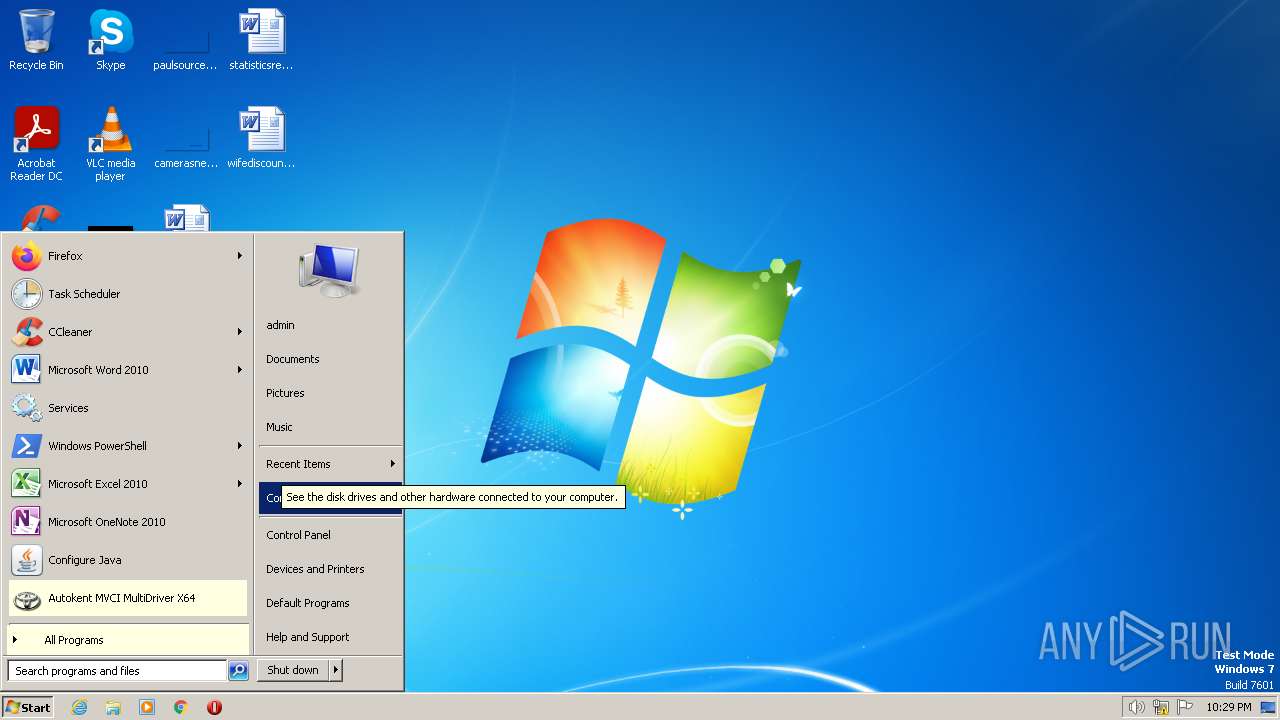Open Documents from the Start menu
The image size is (1280, 720).
[x=293, y=359]
